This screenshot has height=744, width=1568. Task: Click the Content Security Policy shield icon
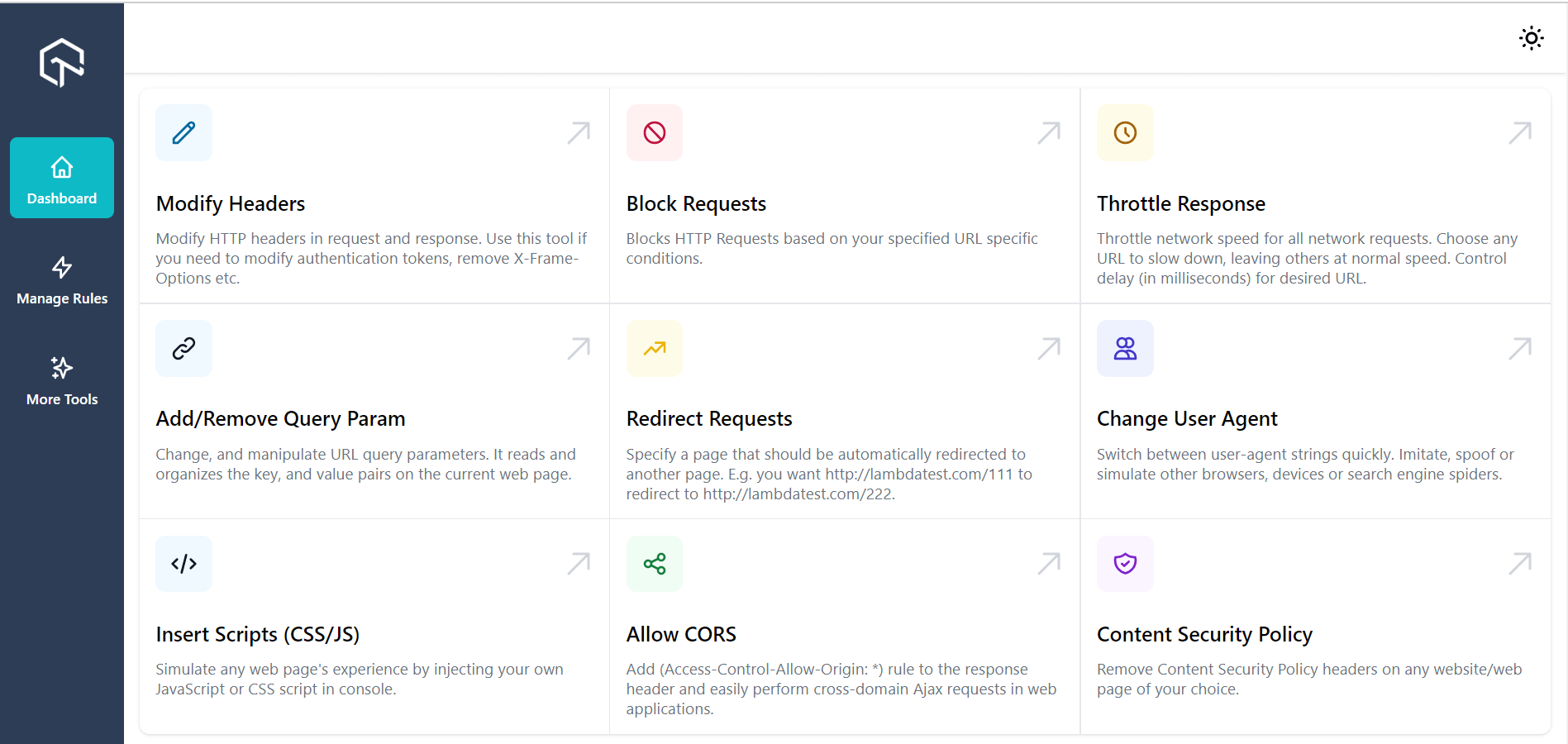pos(1125,564)
